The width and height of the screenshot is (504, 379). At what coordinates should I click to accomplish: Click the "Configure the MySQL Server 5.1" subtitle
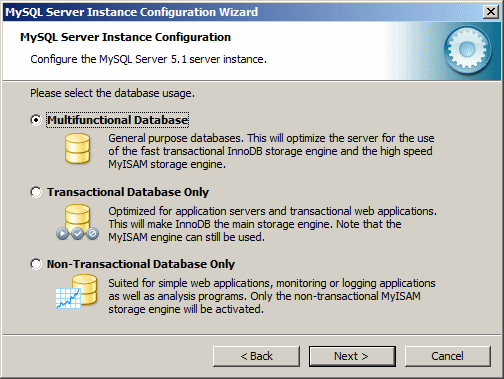[x=148, y=59]
